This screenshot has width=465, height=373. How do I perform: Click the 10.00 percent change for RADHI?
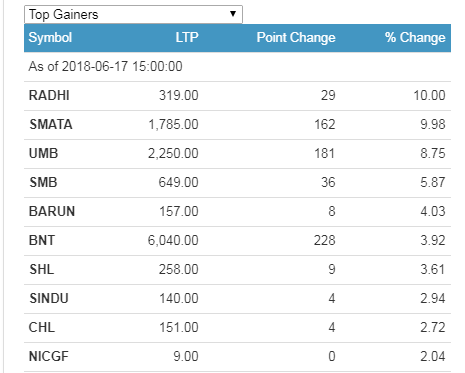click(x=429, y=96)
